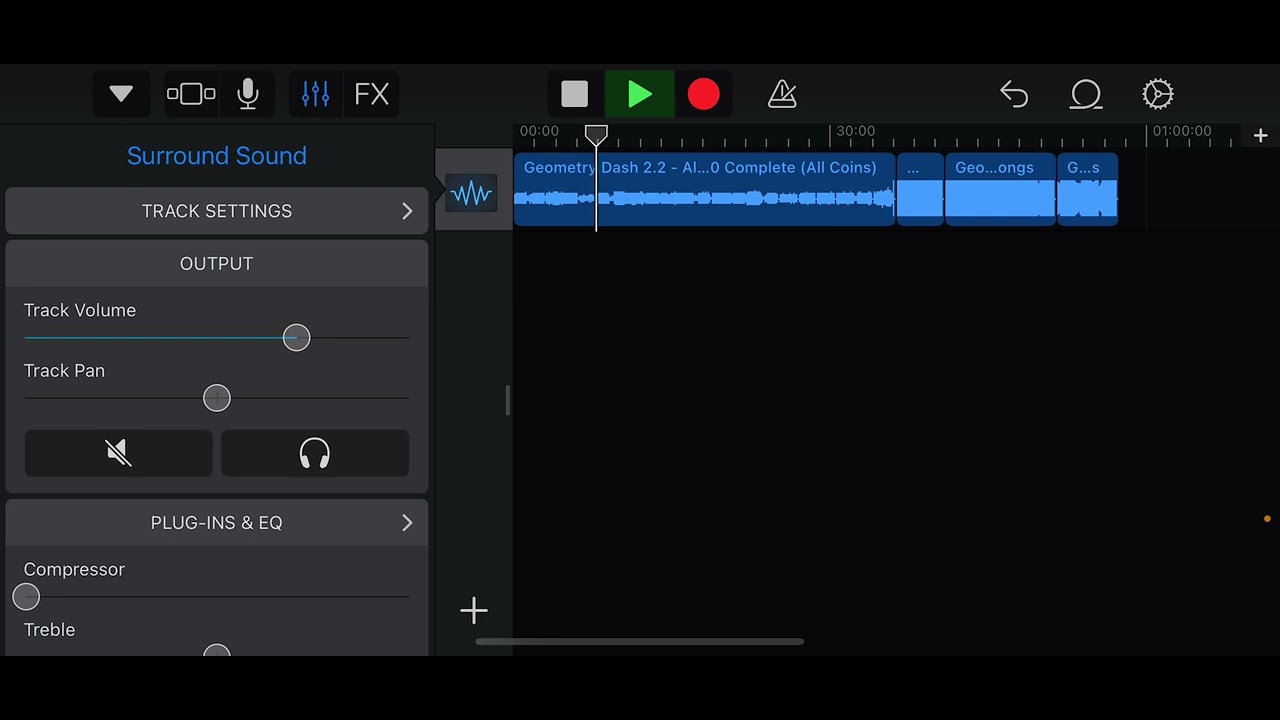
Task: Select the Geo...ongs audio region
Action: 1000,189
